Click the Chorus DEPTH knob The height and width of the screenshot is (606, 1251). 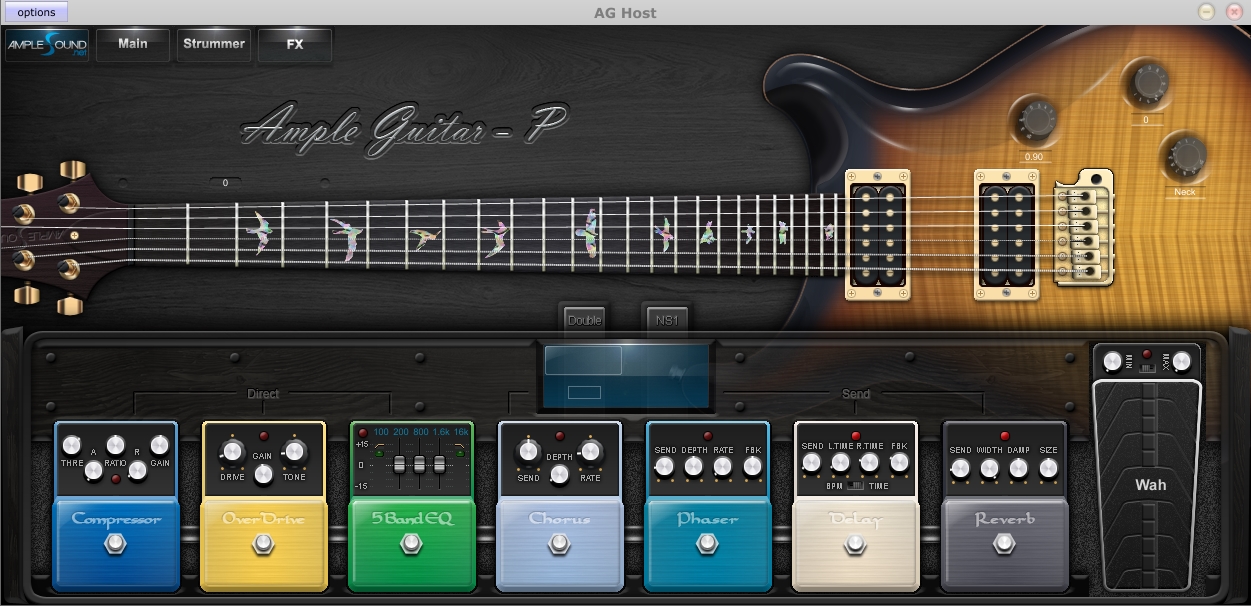tap(559, 474)
